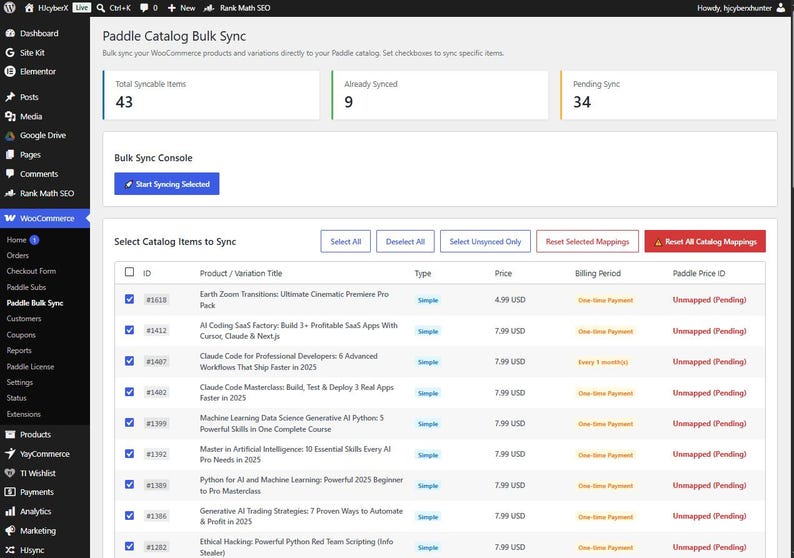Screen dimensions: 794x558
Task: Open the HJcyberX site home icon
Action: coord(29,8)
